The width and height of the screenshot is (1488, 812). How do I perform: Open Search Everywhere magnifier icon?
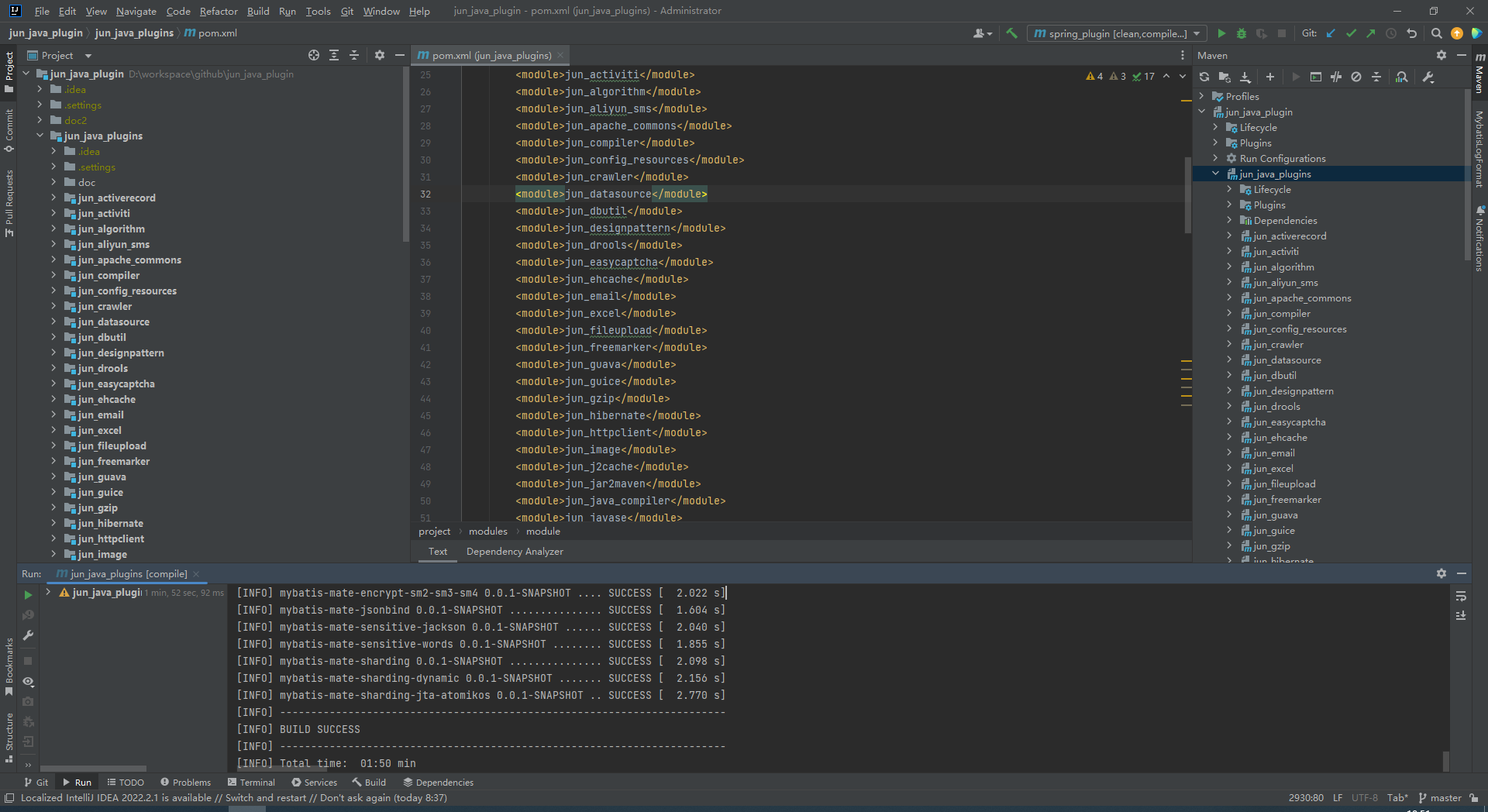[1436, 33]
